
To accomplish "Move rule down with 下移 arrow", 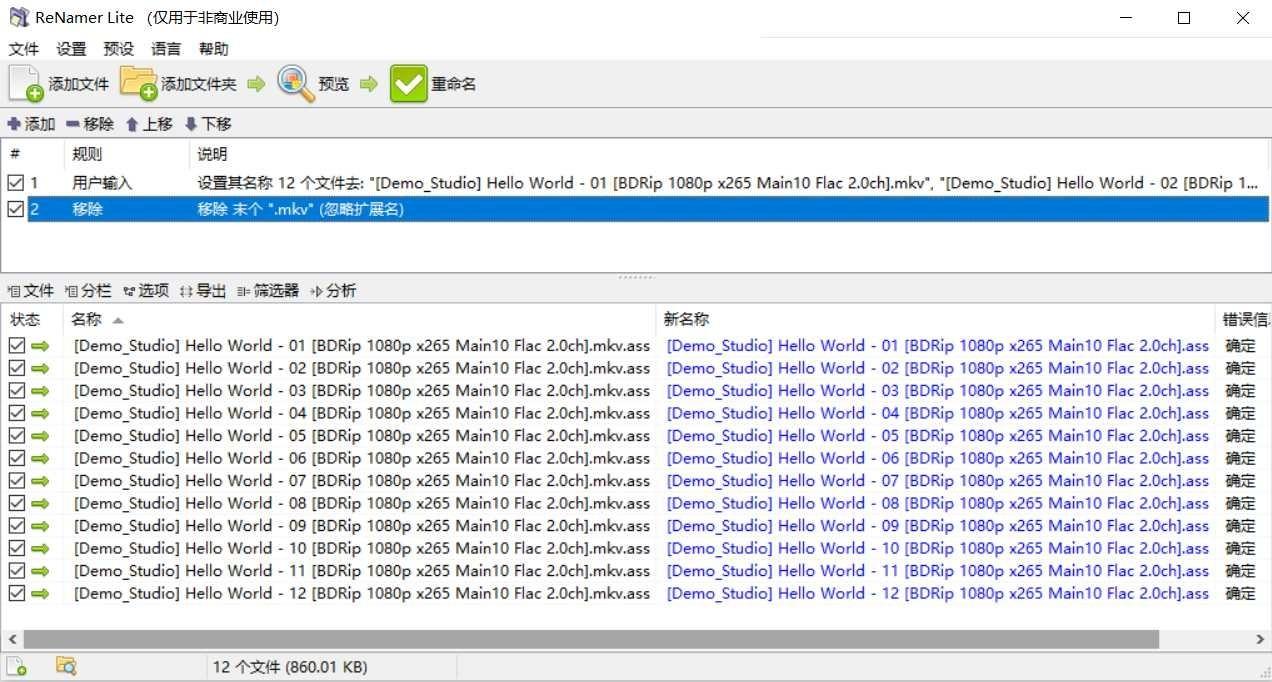I will [190, 124].
